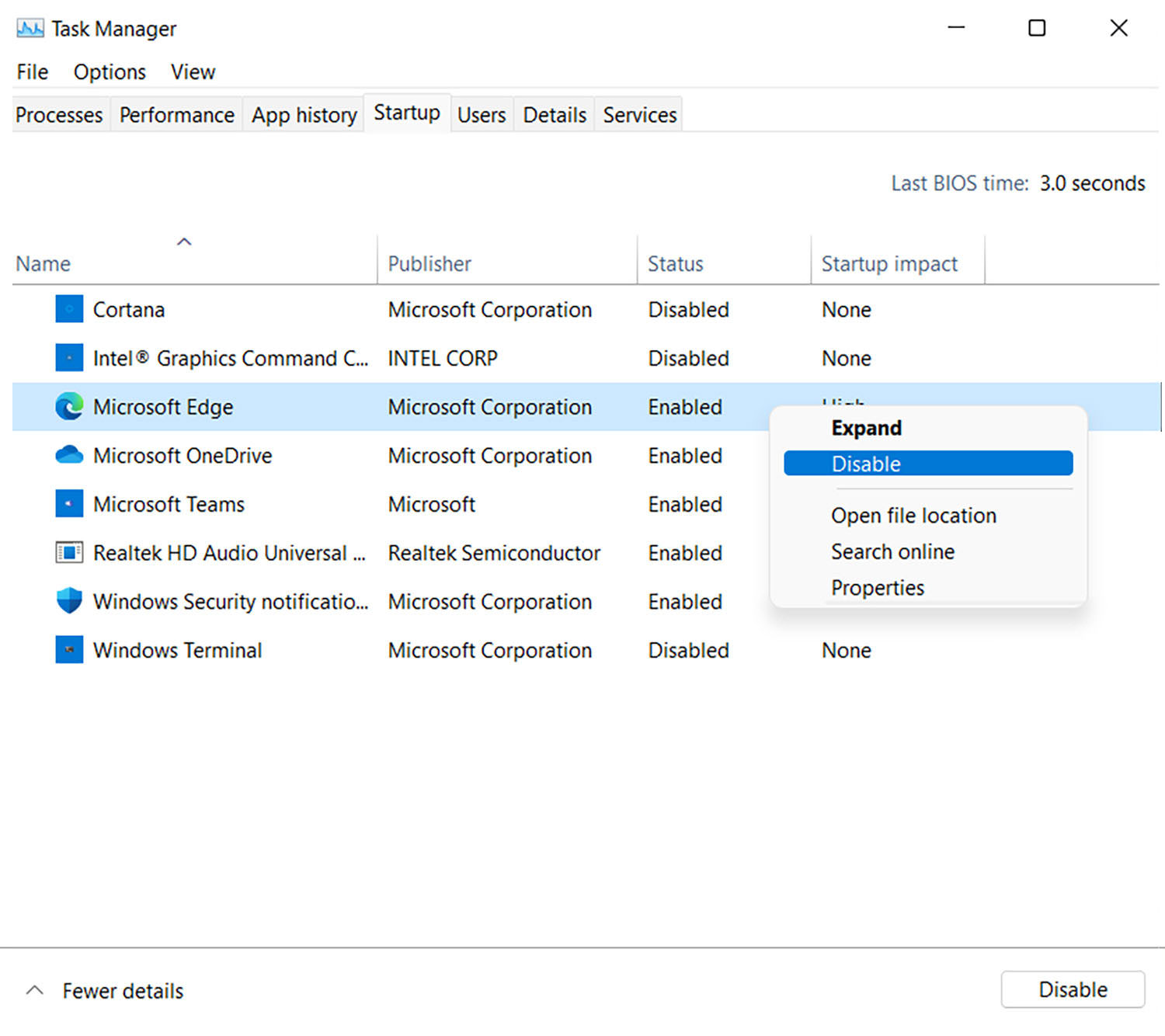Click Cortana's Disabled status cell
Viewport: 1165px width, 1036px height.
(688, 310)
